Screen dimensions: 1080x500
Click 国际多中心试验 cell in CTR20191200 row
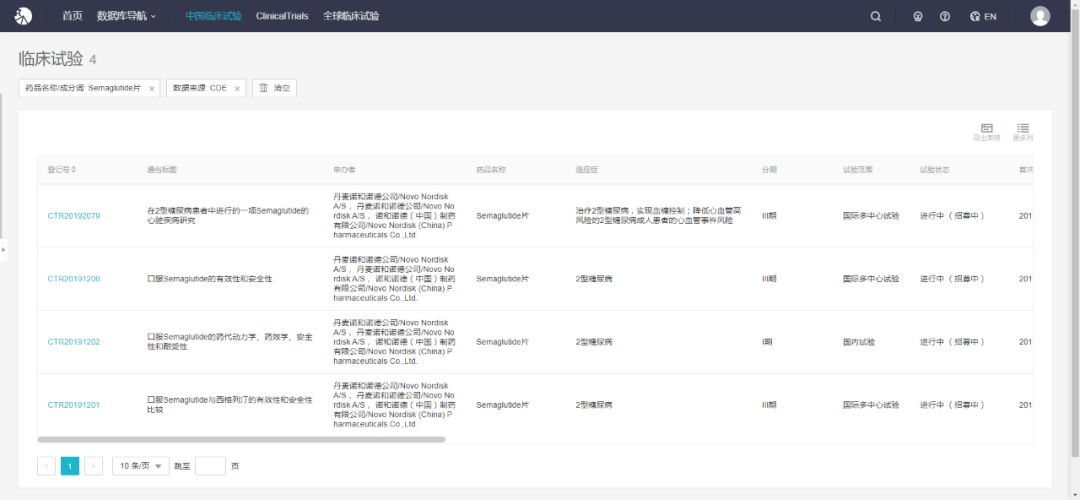click(871, 279)
